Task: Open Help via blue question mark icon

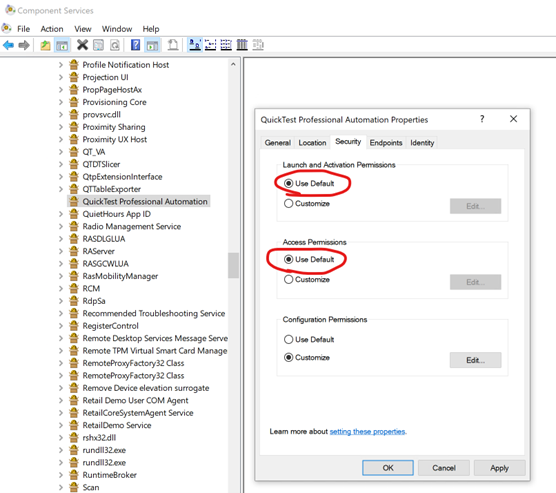Action: tap(135, 45)
